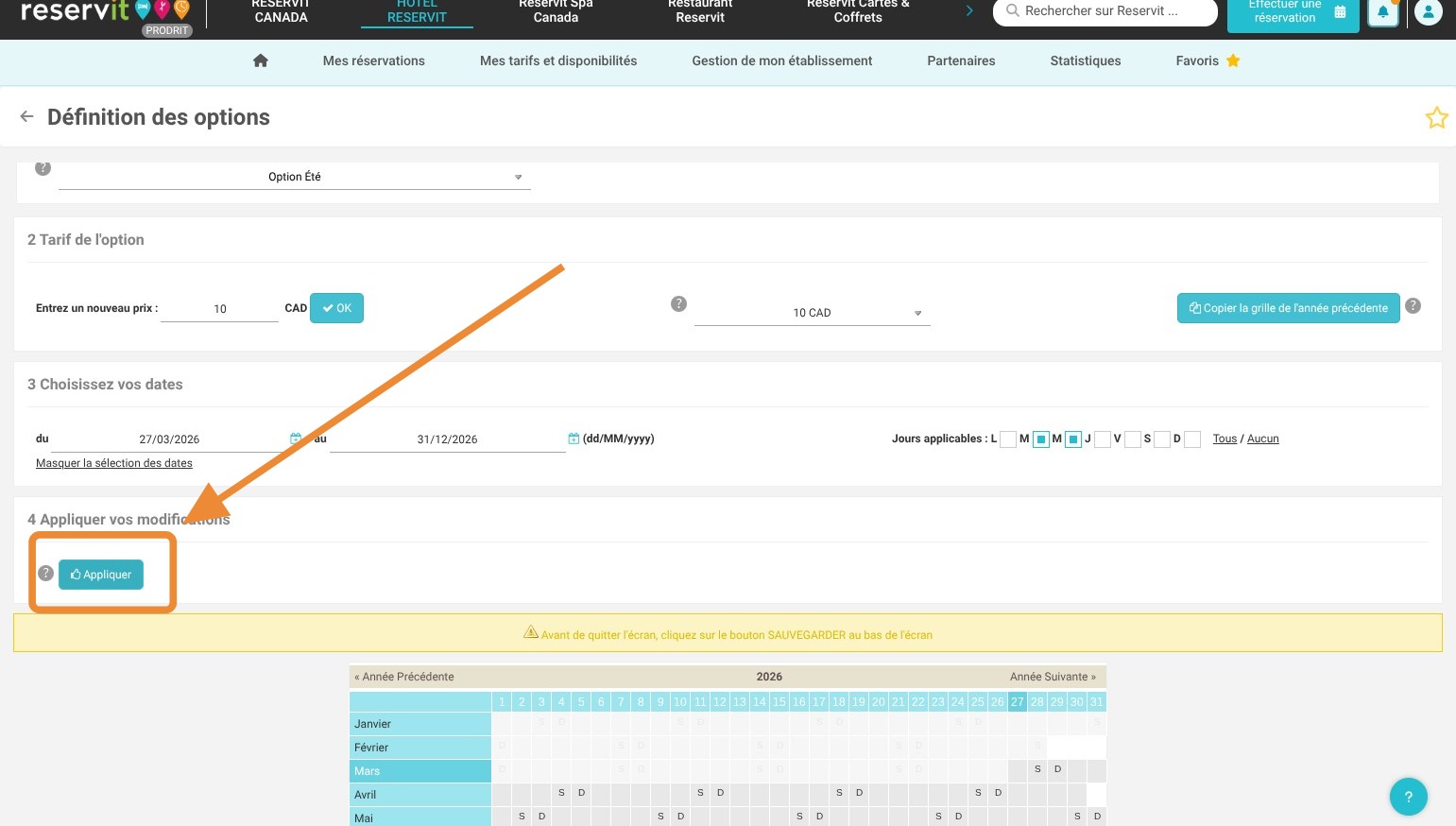This screenshot has height=826, width=1456.
Task: Go to Année Précédente in calendar
Action: point(404,677)
